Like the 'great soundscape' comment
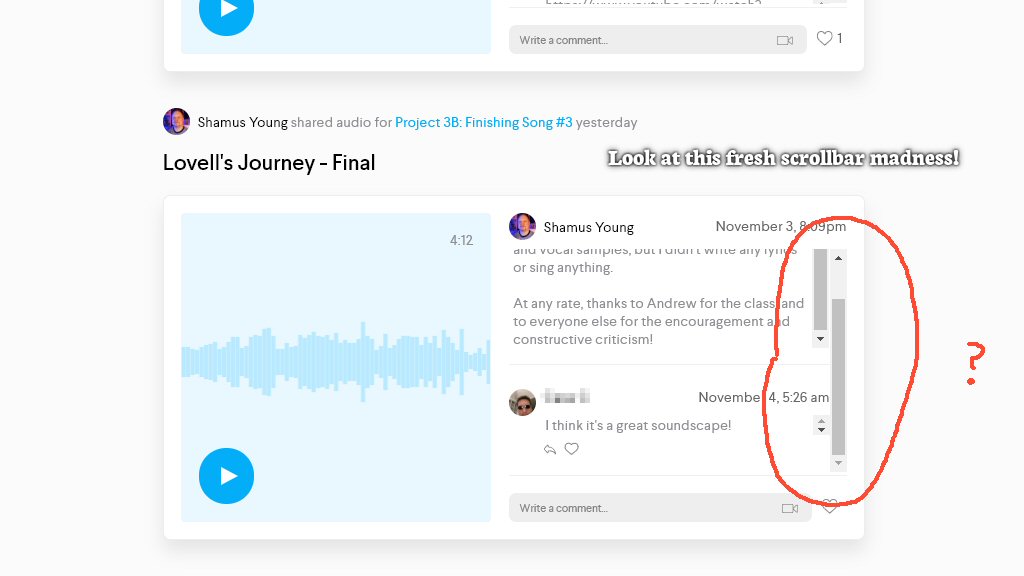1024x576 pixels. (x=571, y=449)
